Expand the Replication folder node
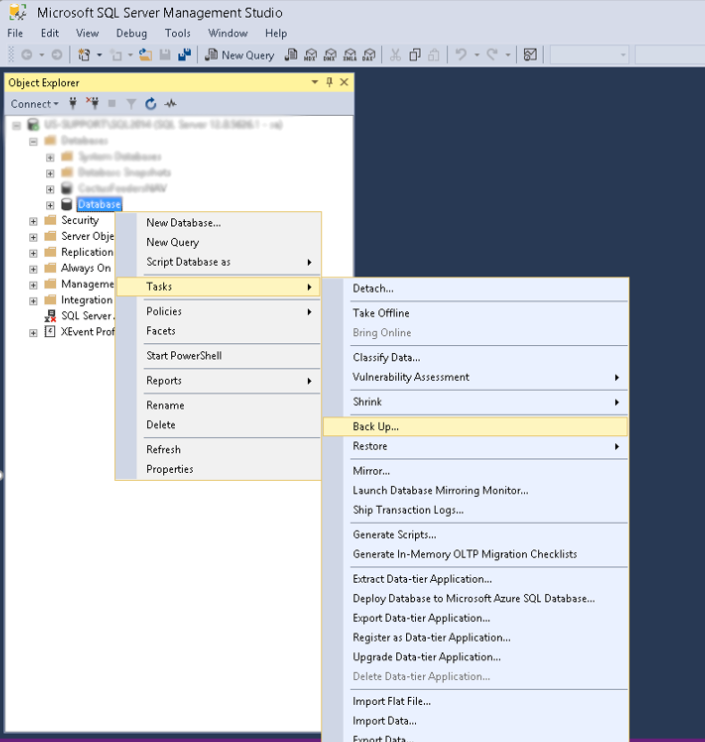 click(33, 253)
